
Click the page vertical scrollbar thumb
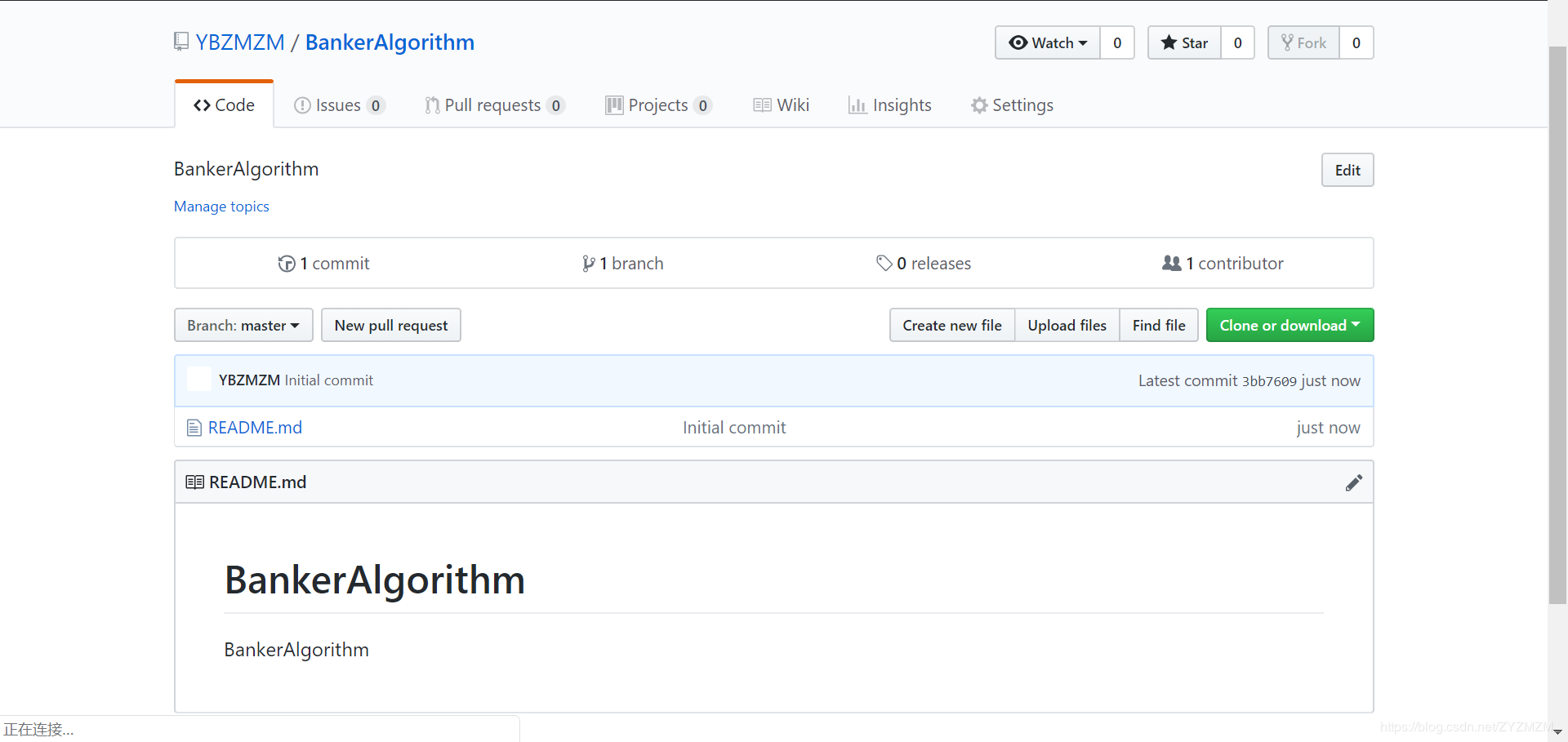coord(1557,325)
